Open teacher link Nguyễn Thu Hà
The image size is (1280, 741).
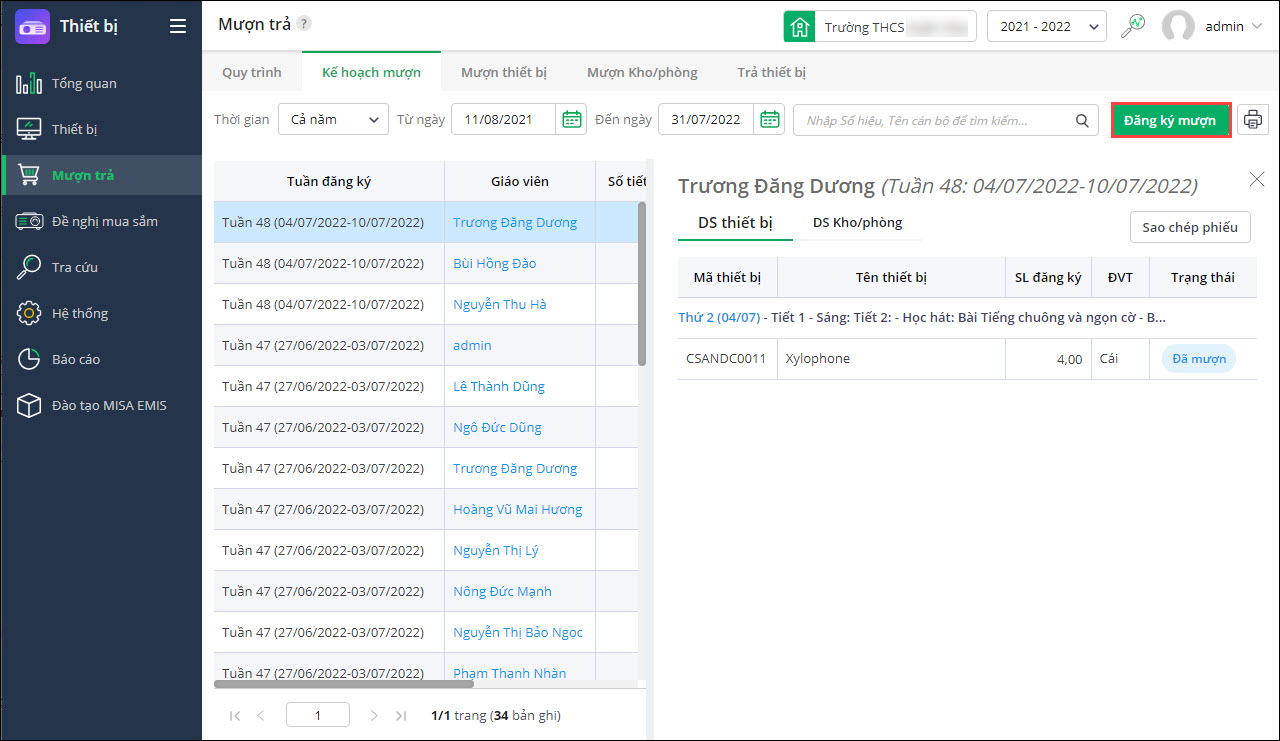(x=500, y=304)
